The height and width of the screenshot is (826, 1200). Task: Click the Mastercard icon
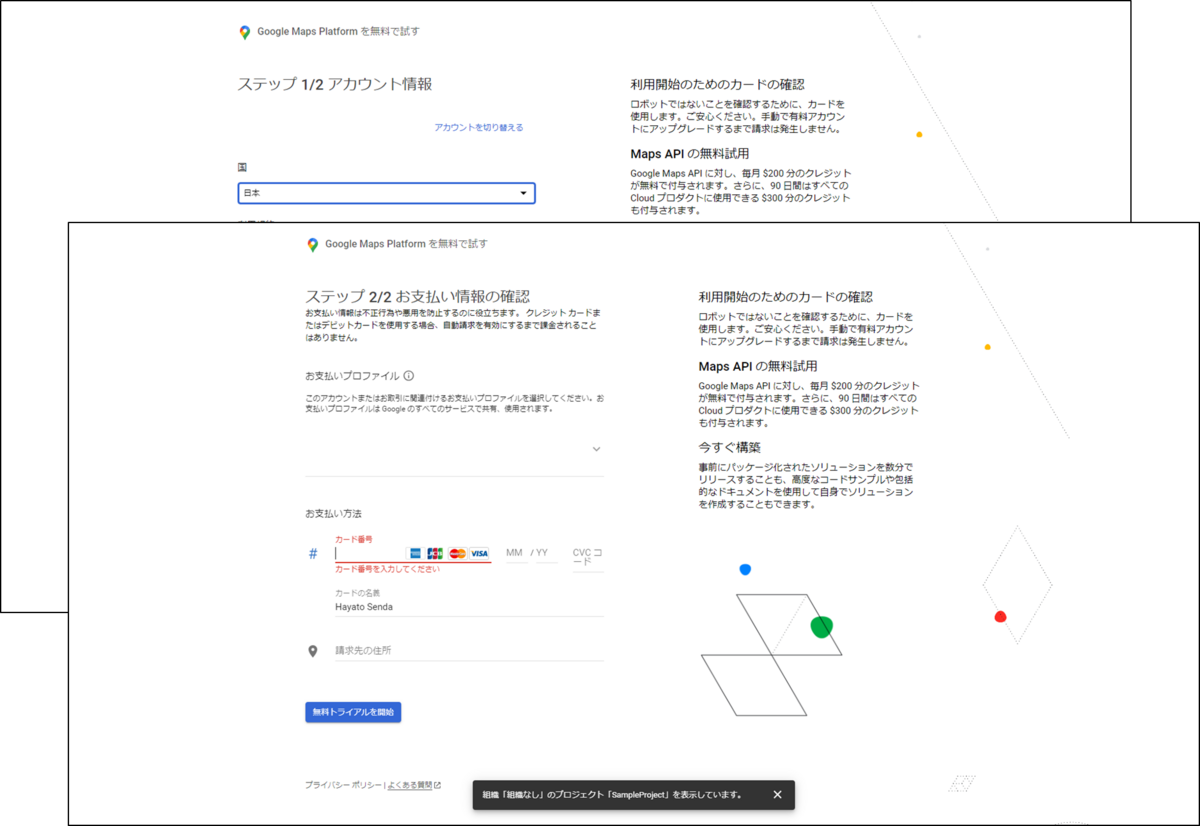click(x=457, y=553)
